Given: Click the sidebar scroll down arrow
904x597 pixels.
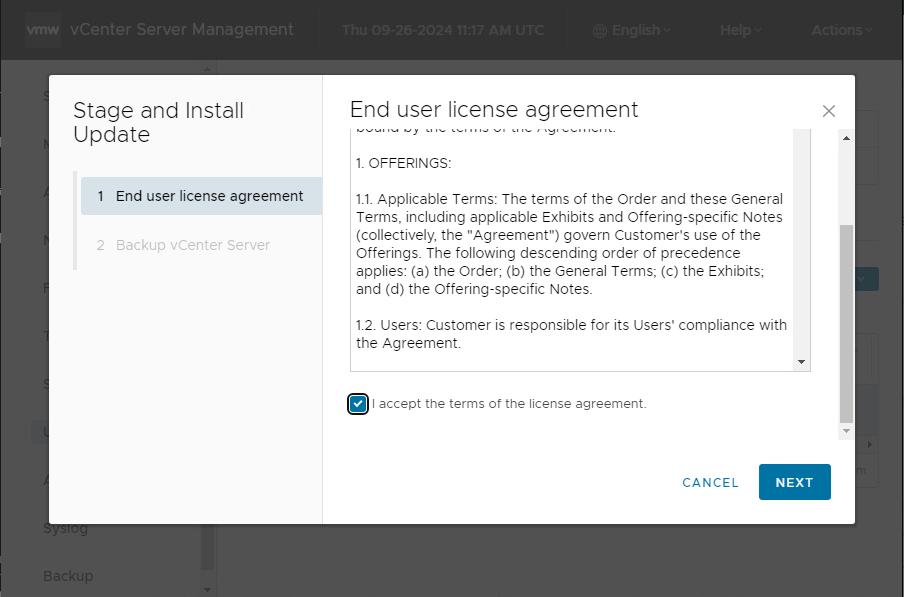Looking at the screenshot, I should pos(207,590).
